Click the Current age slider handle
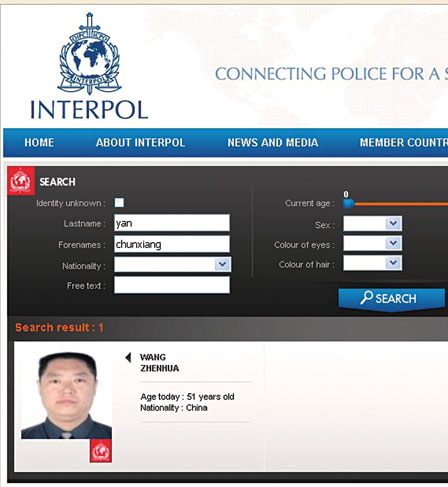 click(x=349, y=203)
